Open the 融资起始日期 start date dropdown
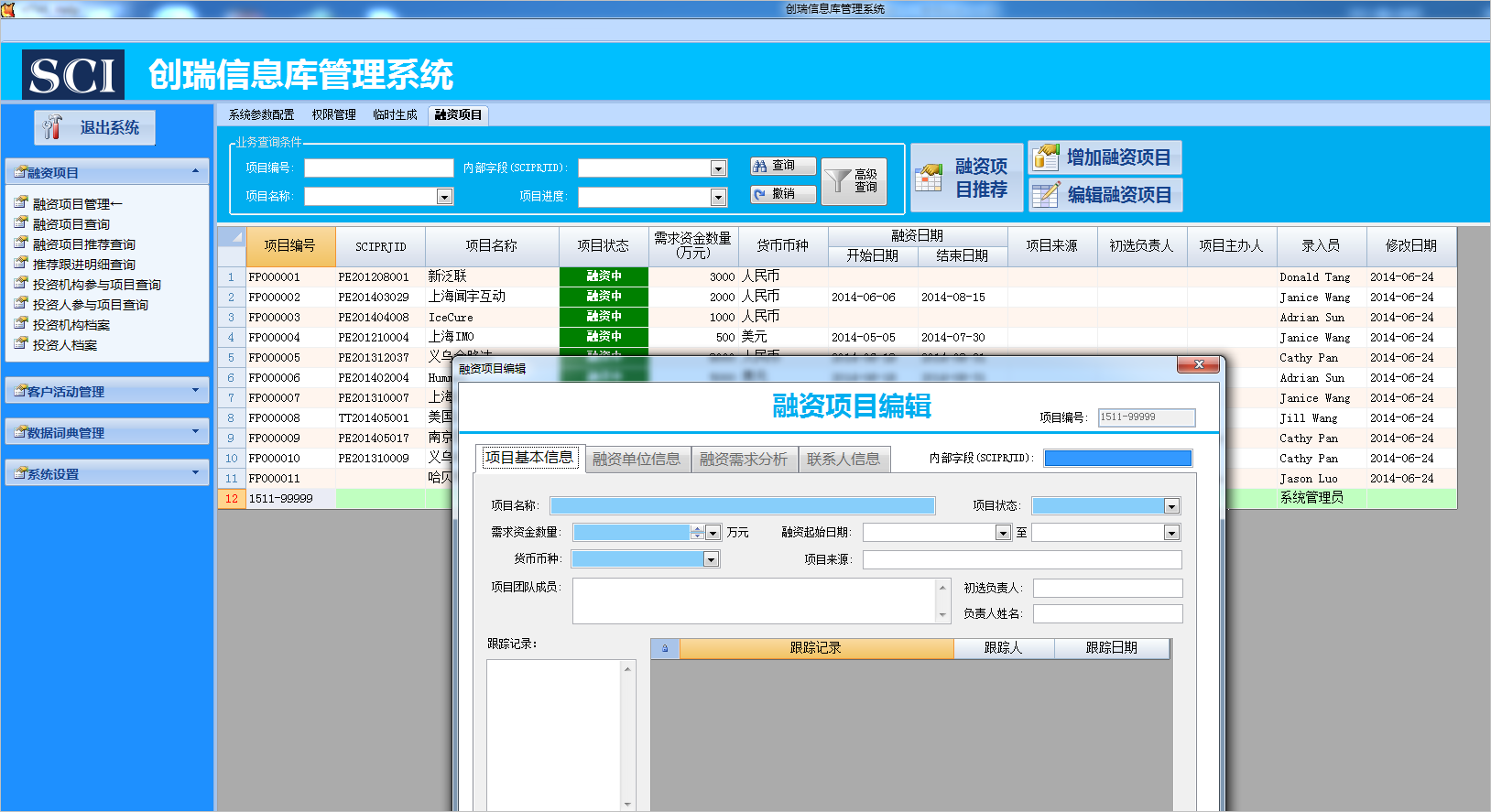This screenshot has height=812, width=1491. 1003,533
